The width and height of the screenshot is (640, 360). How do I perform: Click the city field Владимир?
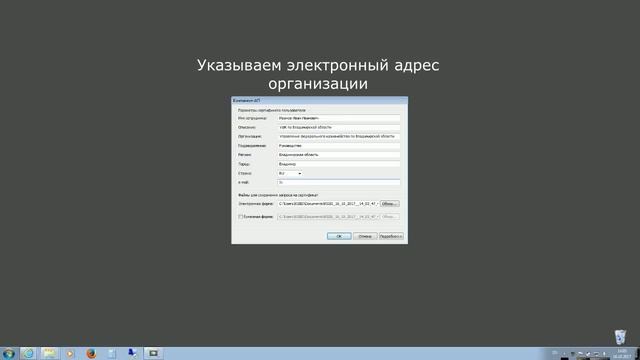(339, 164)
